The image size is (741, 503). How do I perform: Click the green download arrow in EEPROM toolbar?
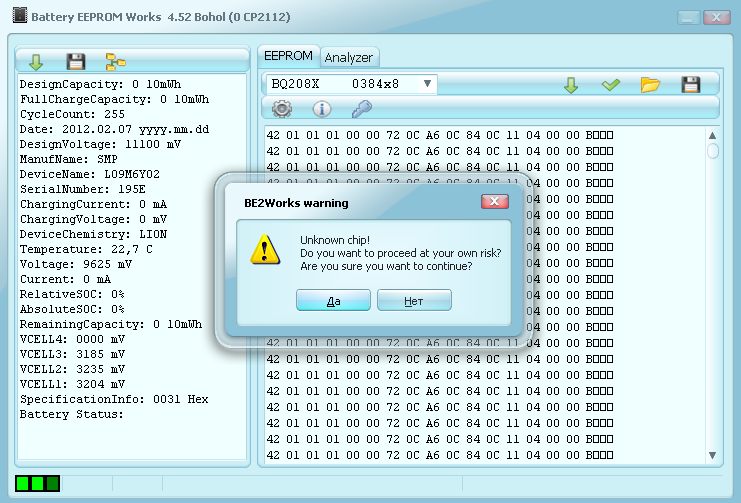(x=571, y=85)
